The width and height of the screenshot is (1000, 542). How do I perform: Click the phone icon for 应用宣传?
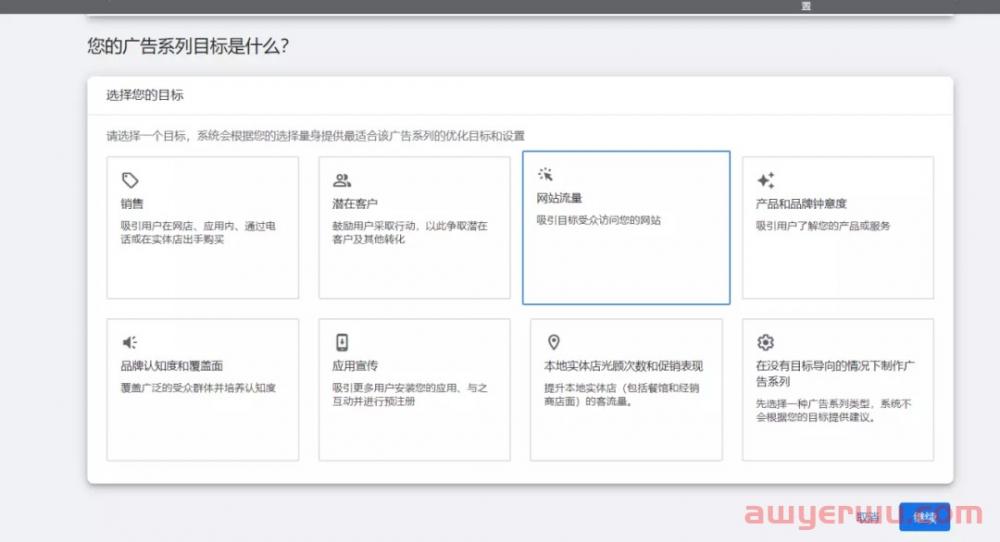[x=342, y=342]
